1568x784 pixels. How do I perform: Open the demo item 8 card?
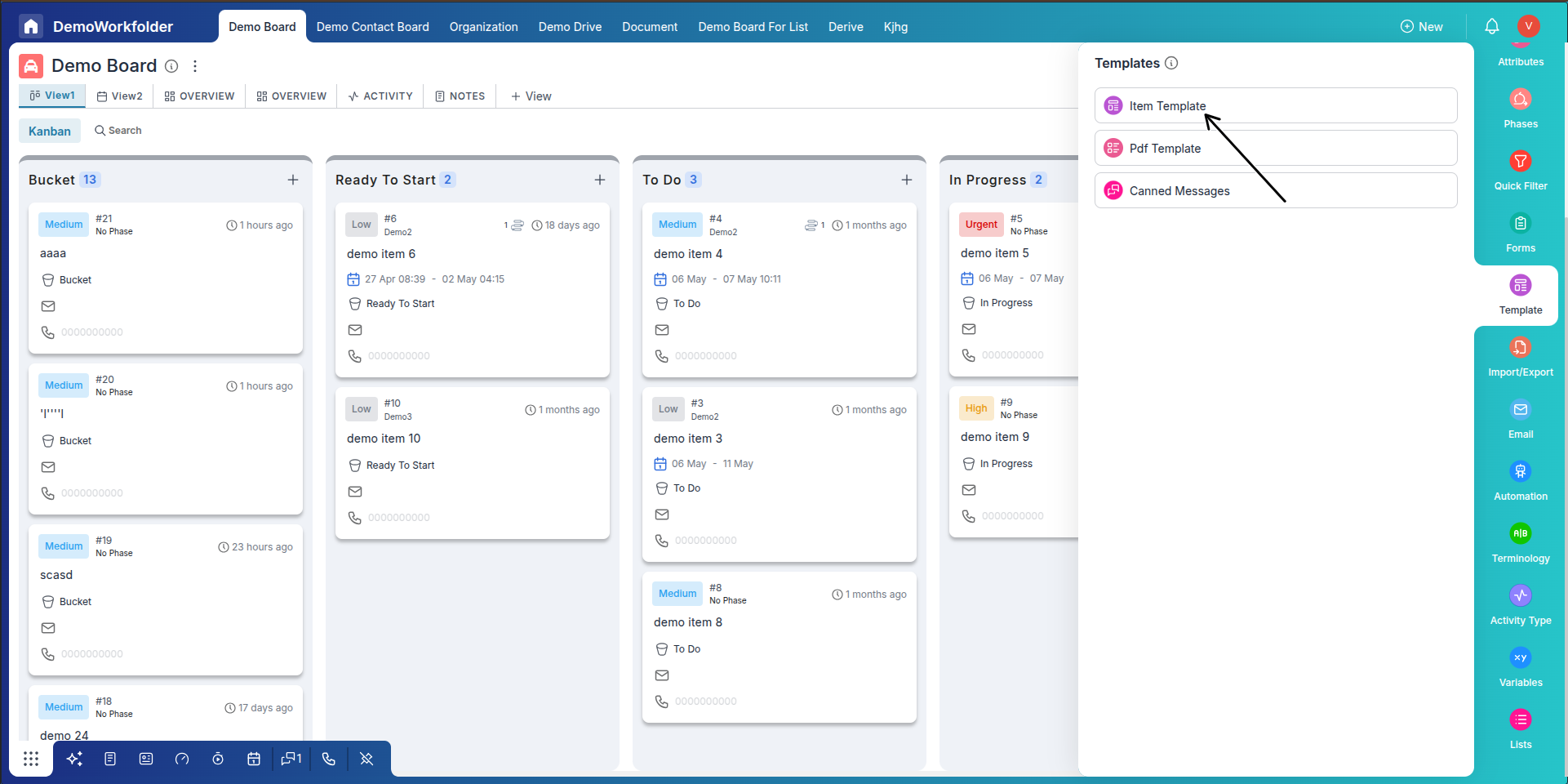tap(780, 647)
